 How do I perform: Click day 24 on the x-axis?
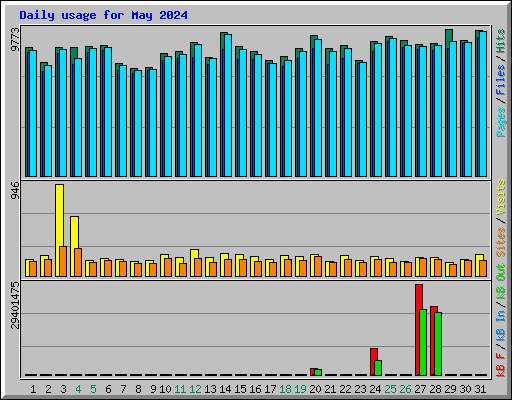[375, 389]
